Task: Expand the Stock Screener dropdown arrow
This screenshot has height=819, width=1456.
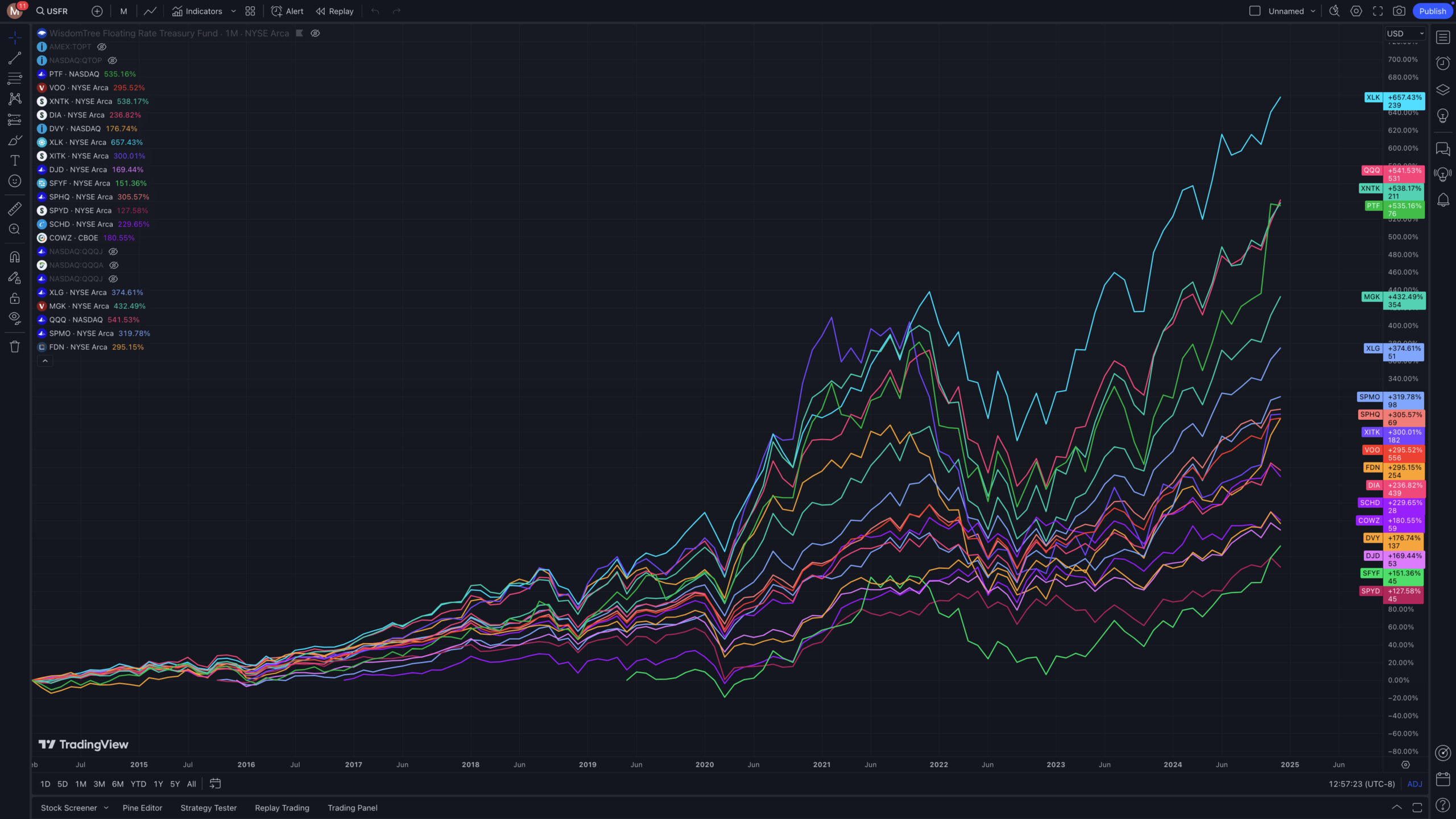Action: tap(106, 808)
